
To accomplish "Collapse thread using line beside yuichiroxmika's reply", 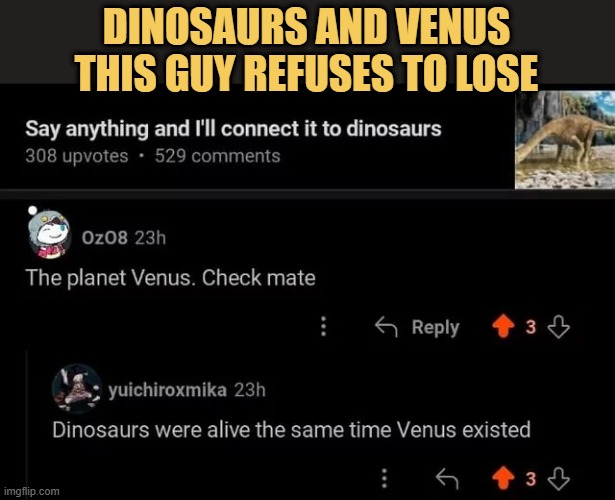I will tap(27, 422).
